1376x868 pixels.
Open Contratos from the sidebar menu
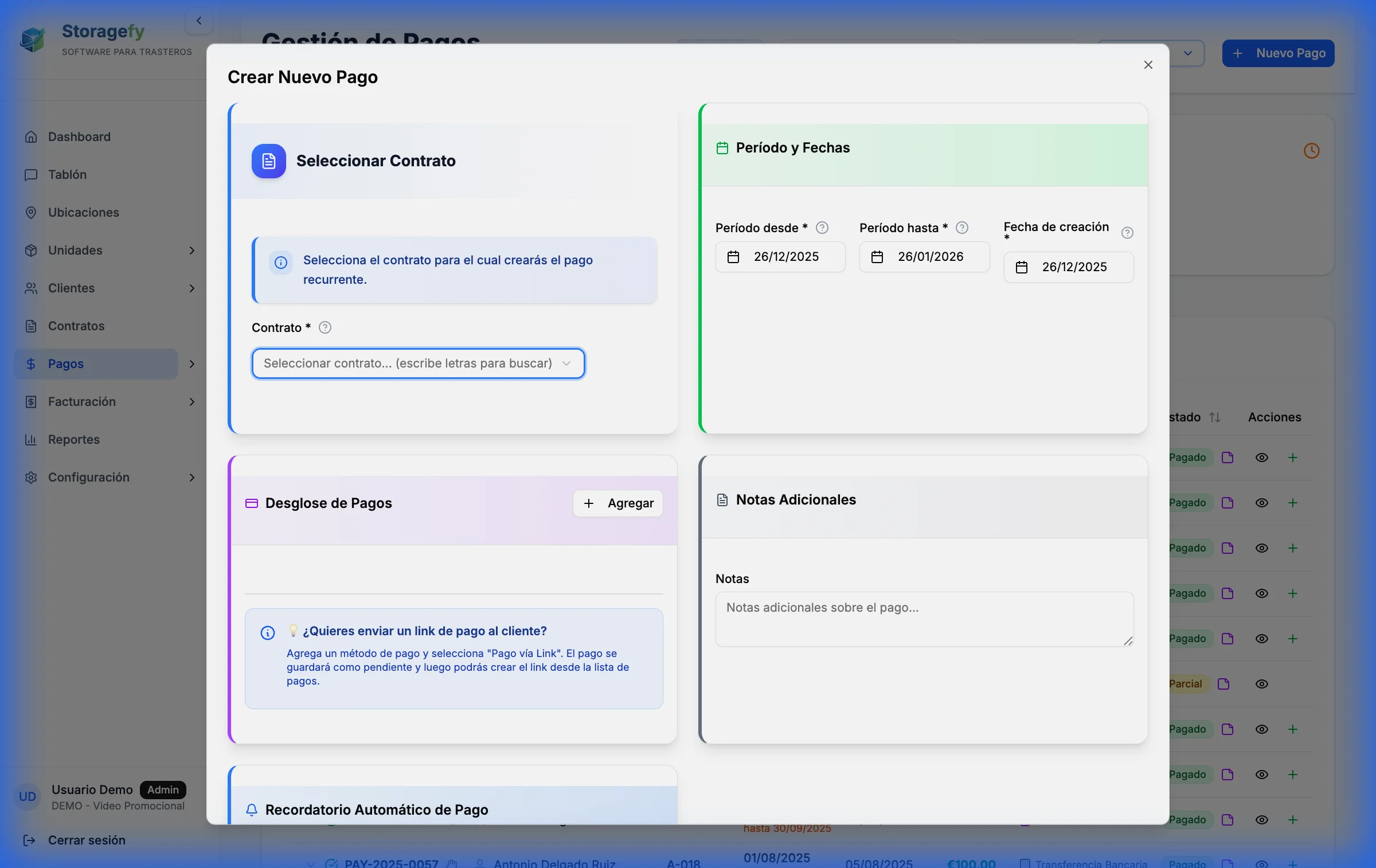coord(76,326)
